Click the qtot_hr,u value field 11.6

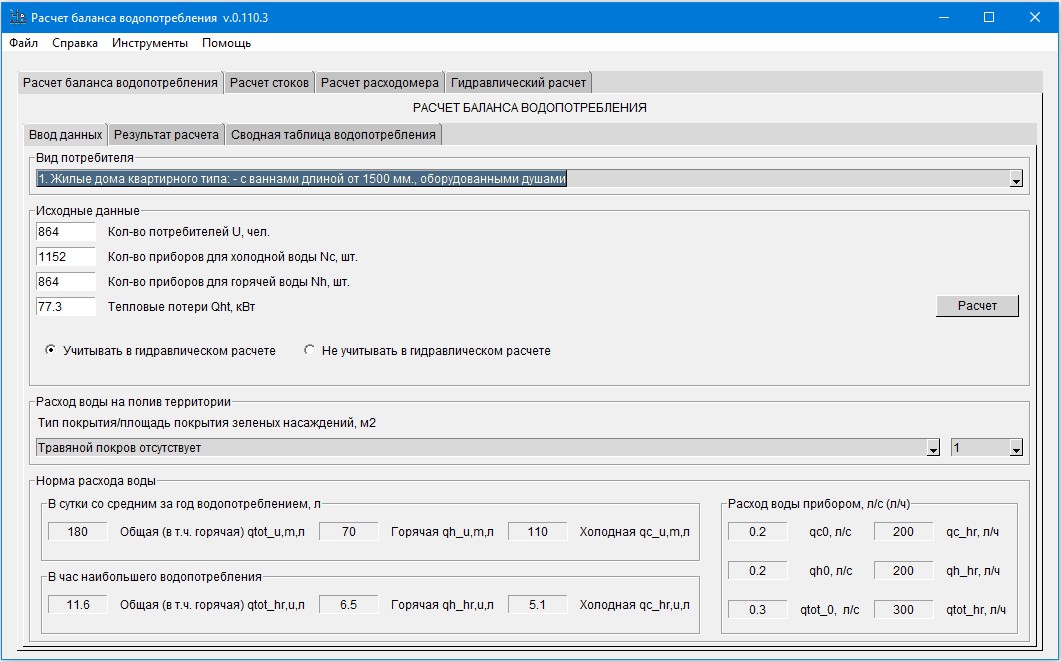tap(78, 604)
